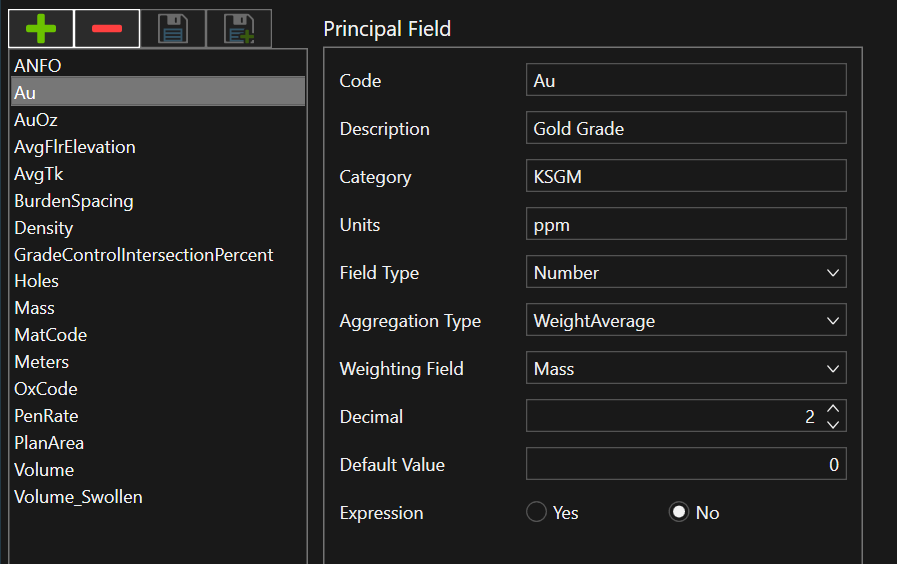Click the Code input field
897x564 pixels.
[686, 80]
